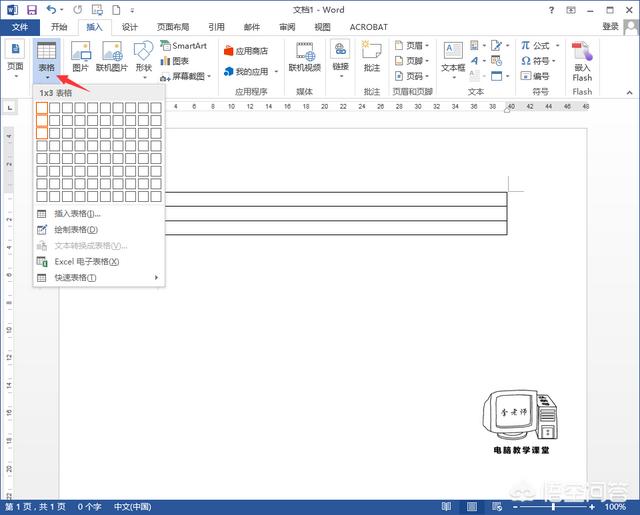Open 联机图片 online pictures
Viewport: 640px width, 515px height.
pyautogui.click(x=111, y=57)
